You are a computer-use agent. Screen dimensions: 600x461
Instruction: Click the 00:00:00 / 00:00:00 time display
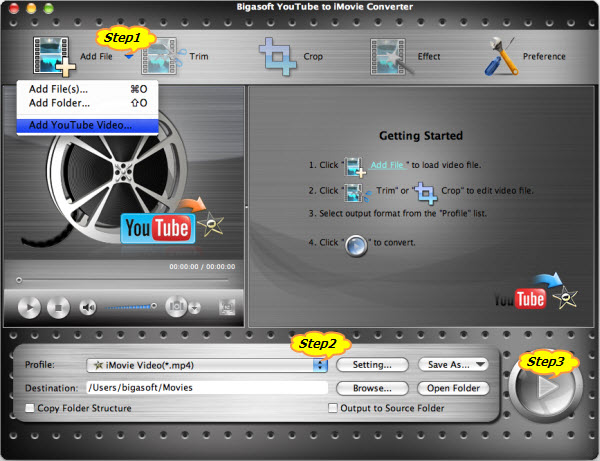click(202, 267)
